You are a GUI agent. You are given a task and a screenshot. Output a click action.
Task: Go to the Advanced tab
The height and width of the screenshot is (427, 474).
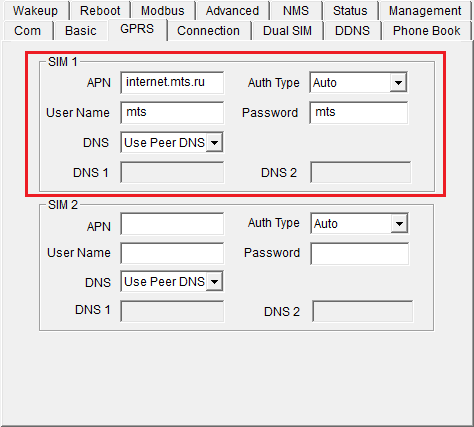tap(232, 11)
